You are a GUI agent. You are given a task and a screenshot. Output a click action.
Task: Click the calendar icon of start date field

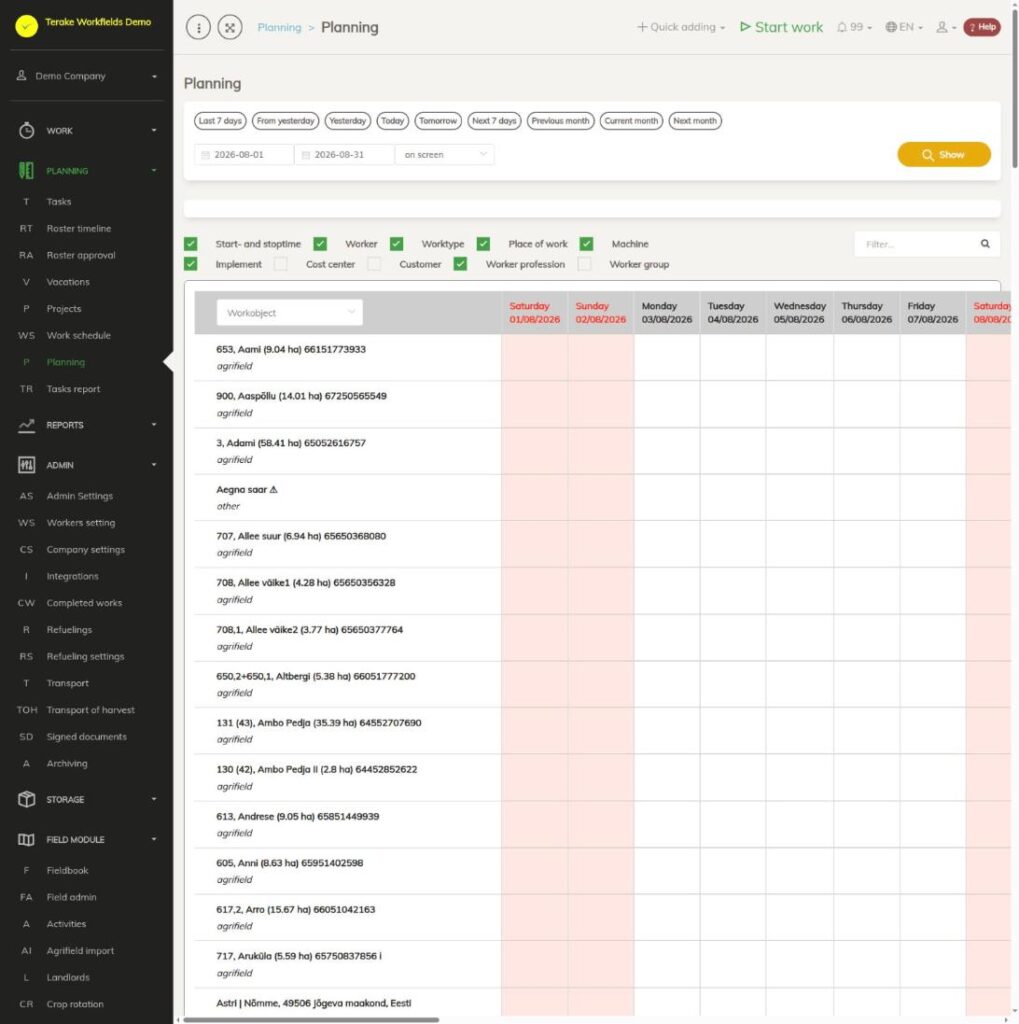205,155
